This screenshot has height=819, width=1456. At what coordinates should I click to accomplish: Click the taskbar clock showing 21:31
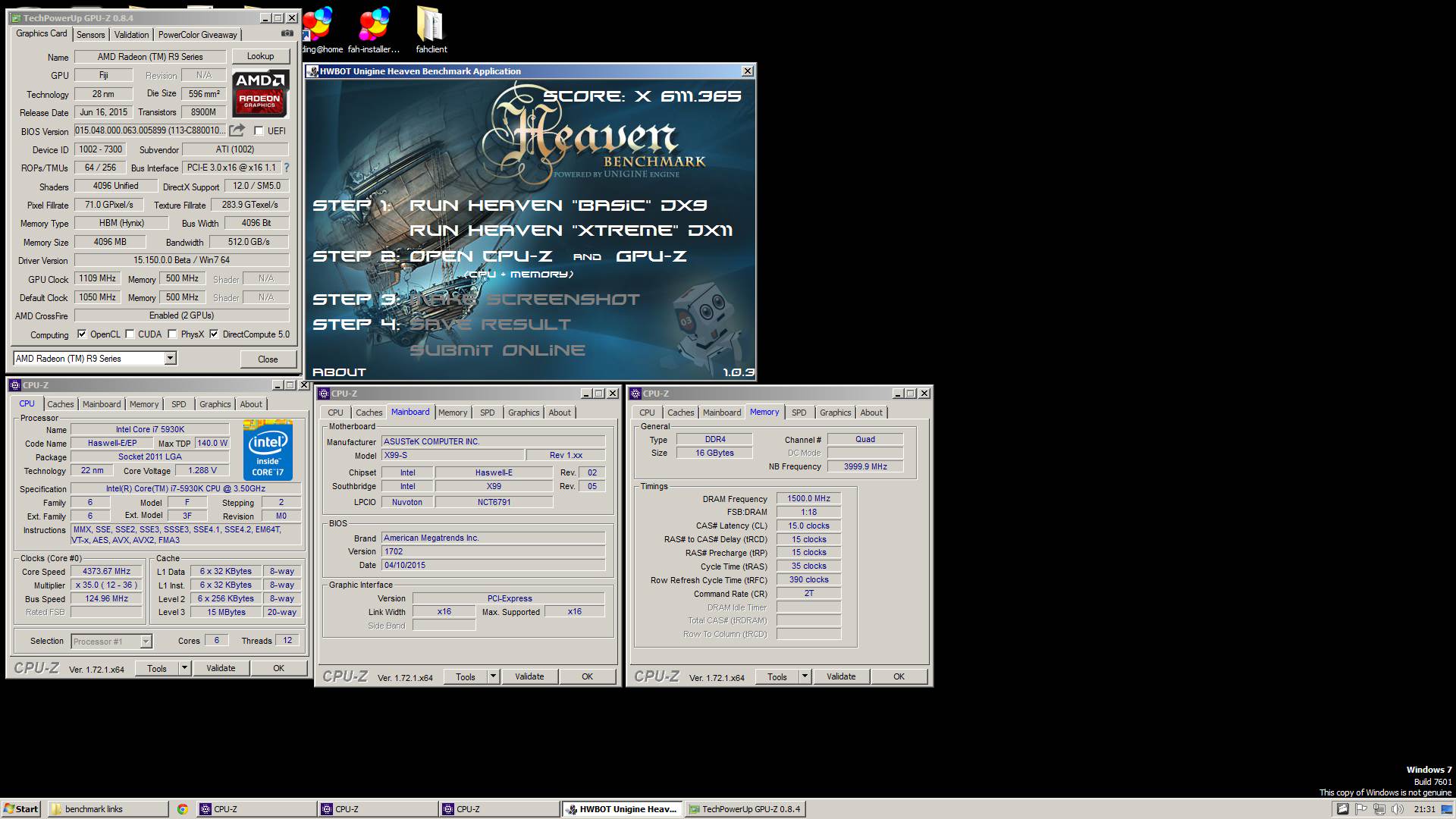(x=1425, y=809)
